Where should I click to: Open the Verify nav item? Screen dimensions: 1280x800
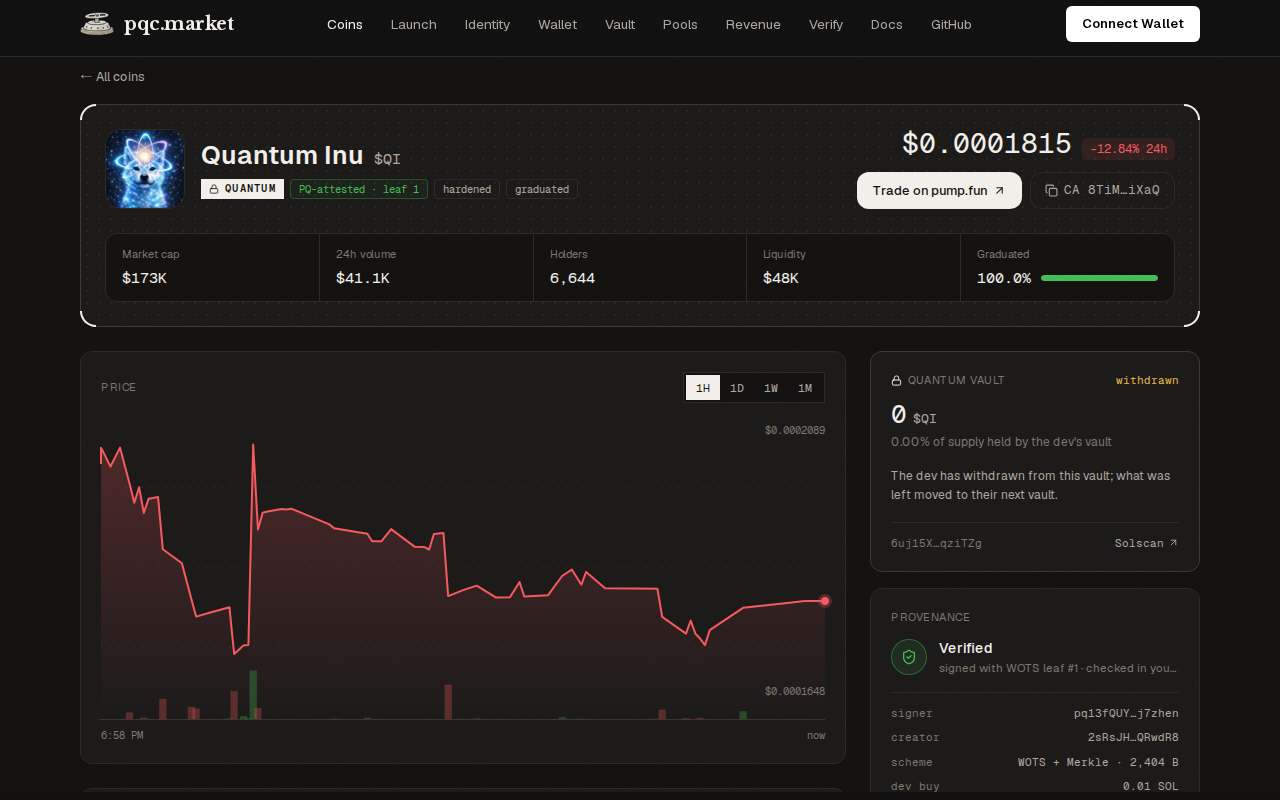pos(826,24)
